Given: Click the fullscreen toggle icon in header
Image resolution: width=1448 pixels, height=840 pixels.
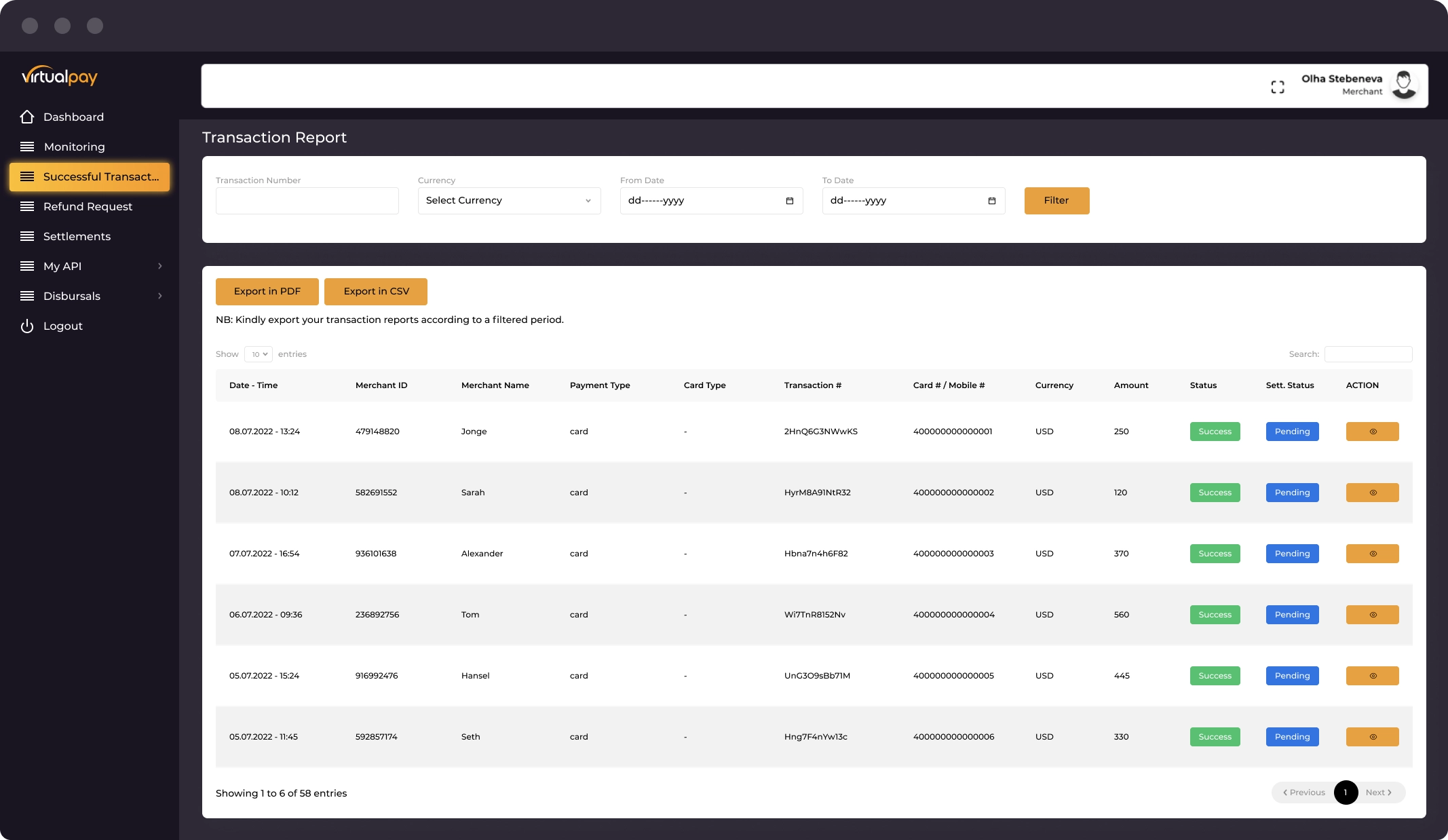Looking at the screenshot, I should pos(1278,87).
